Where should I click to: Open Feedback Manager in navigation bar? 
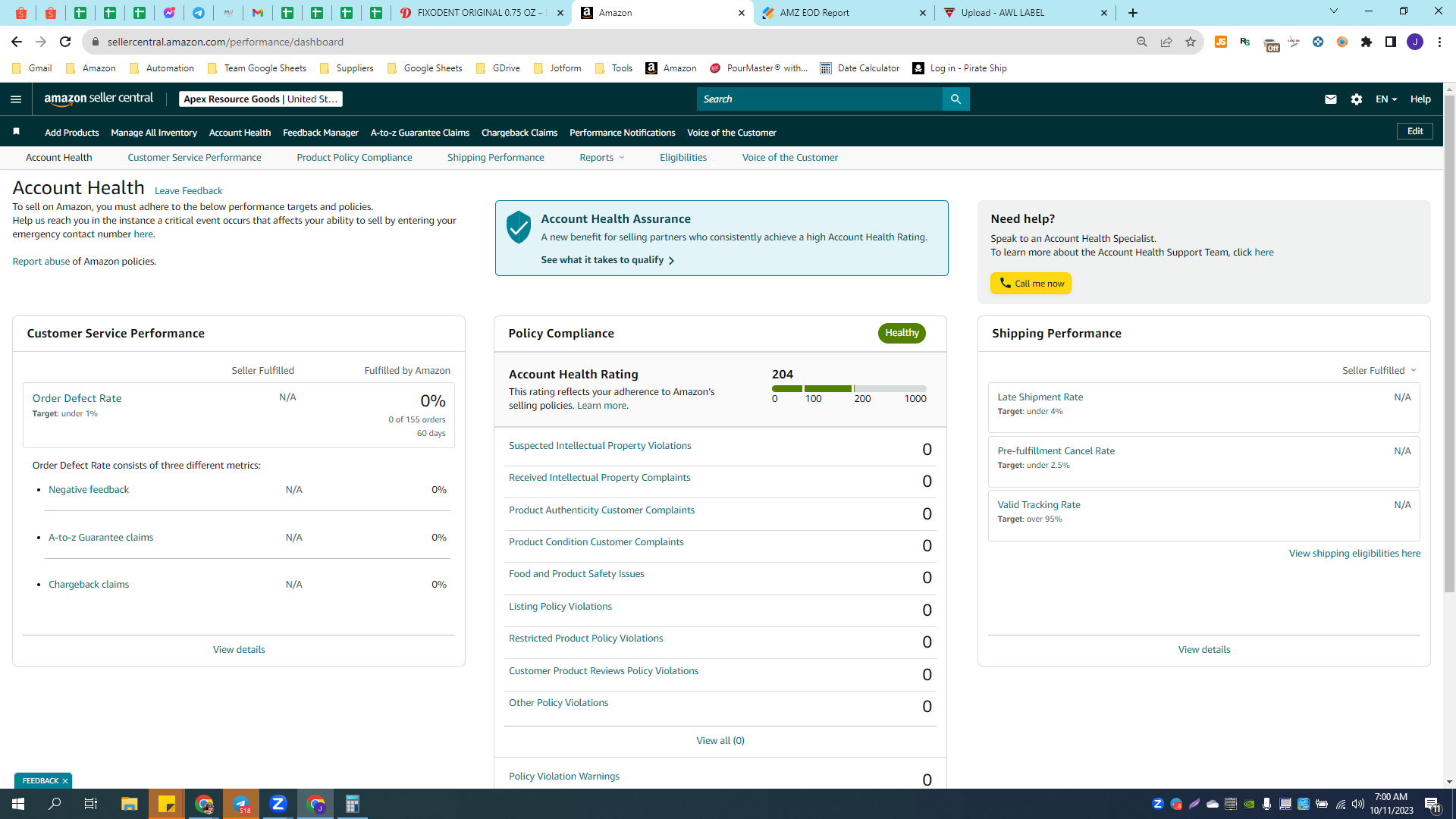coord(320,133)
